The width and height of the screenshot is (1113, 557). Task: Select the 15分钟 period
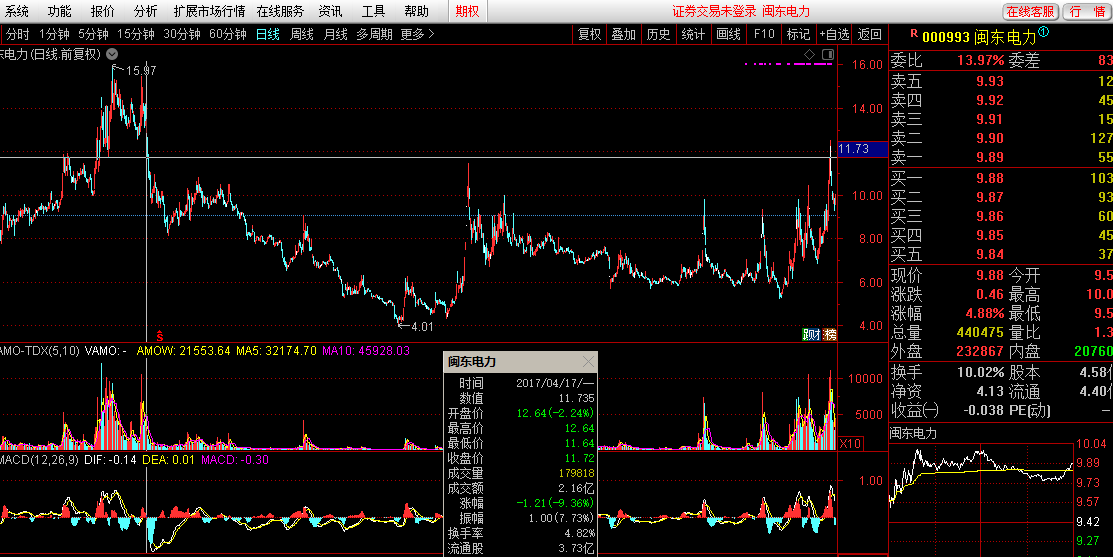tap(136, 34)
